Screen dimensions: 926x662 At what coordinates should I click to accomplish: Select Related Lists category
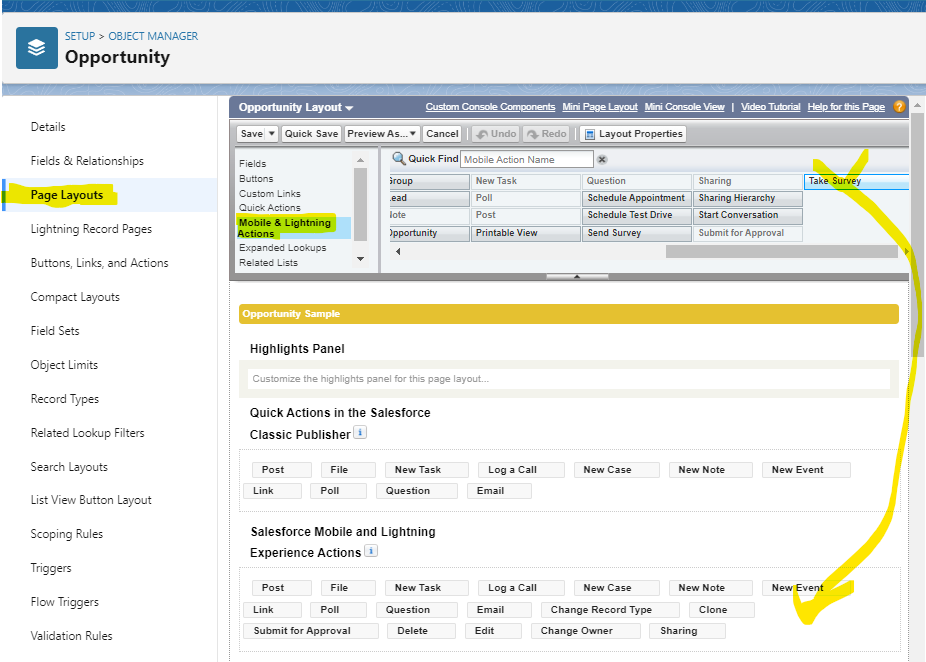coord(268,262)
